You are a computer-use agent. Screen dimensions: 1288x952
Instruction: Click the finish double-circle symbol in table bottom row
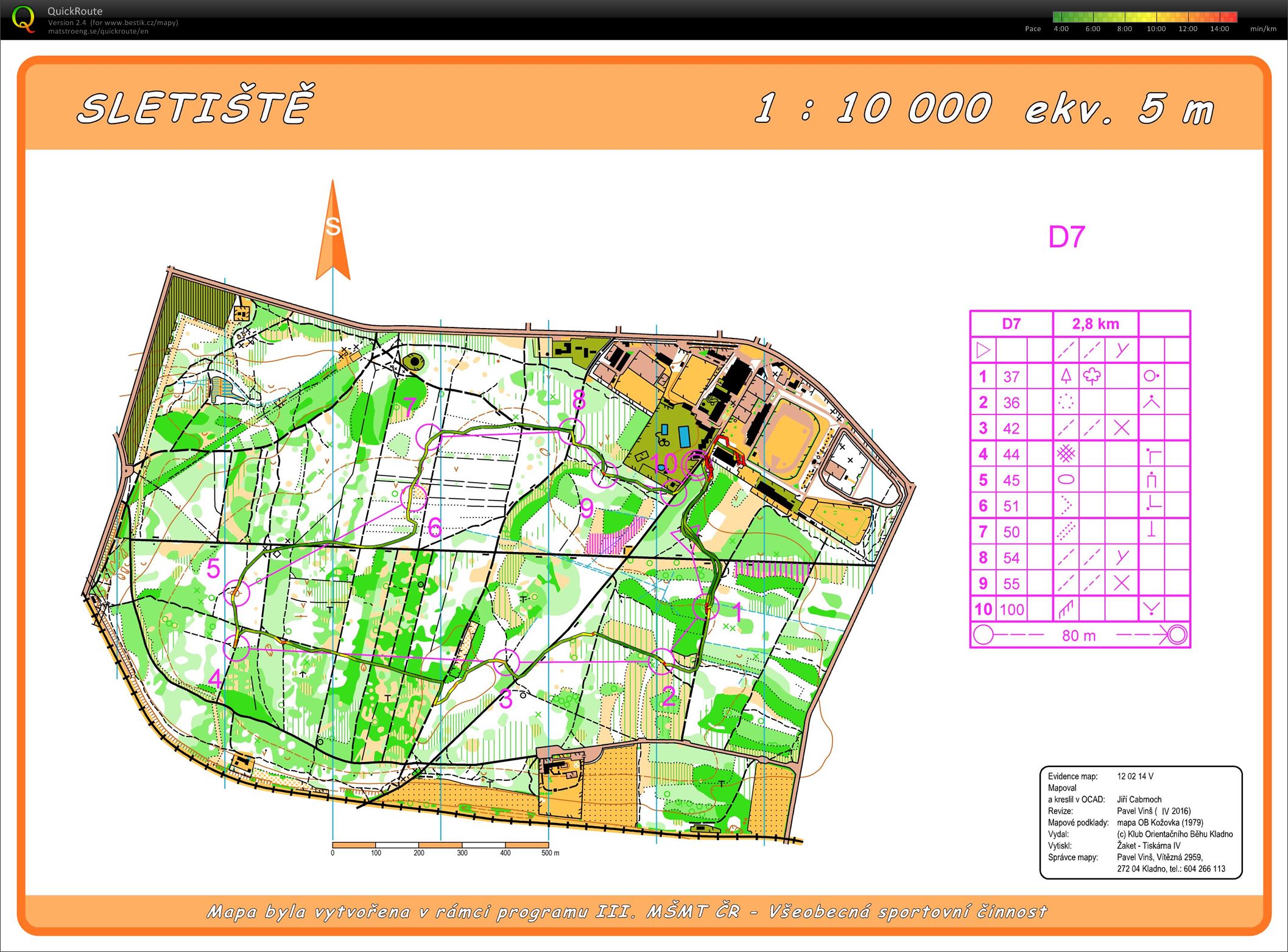[1178, 635]
